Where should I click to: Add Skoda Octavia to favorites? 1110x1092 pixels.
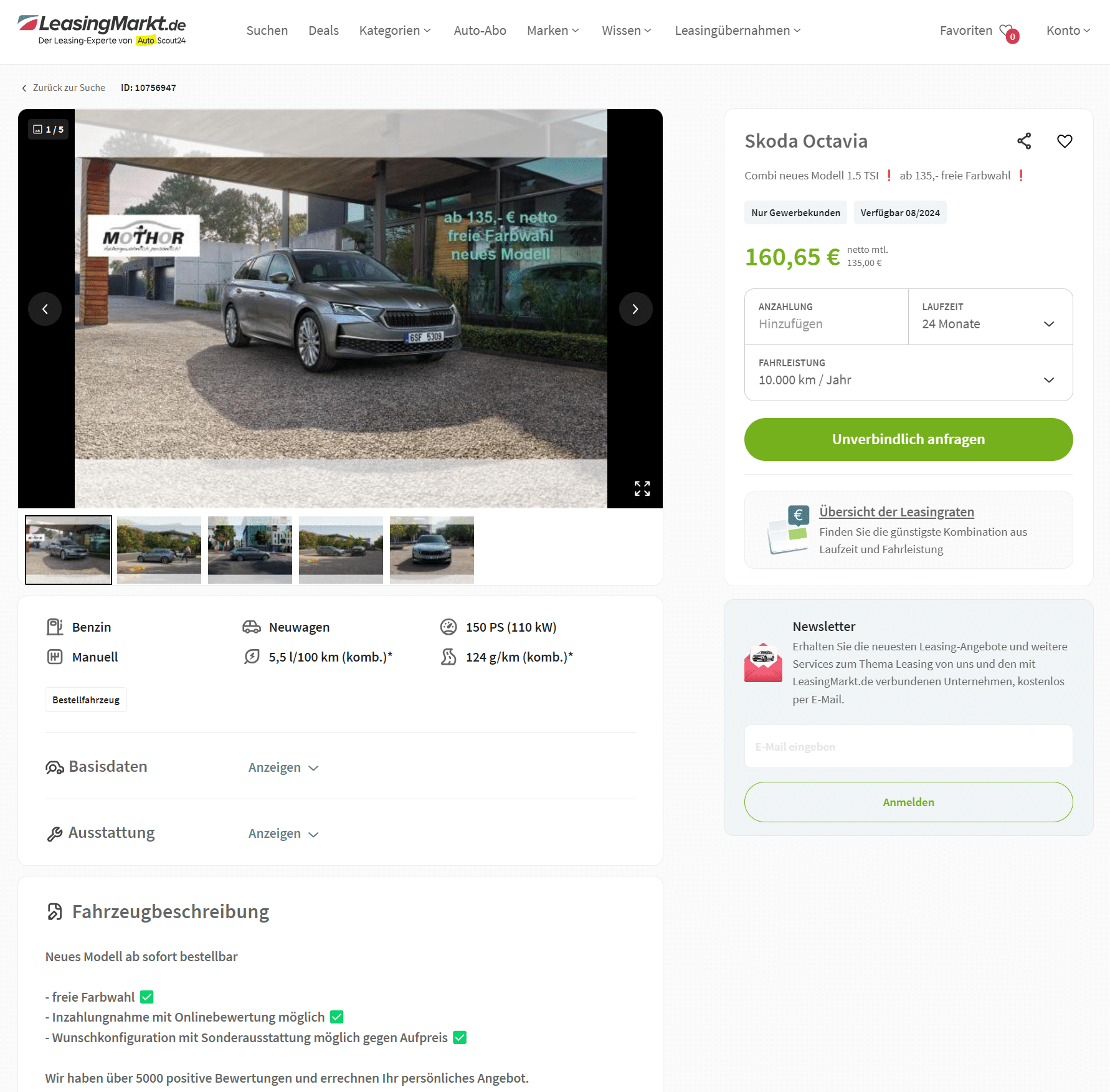tap(1065, 141)
